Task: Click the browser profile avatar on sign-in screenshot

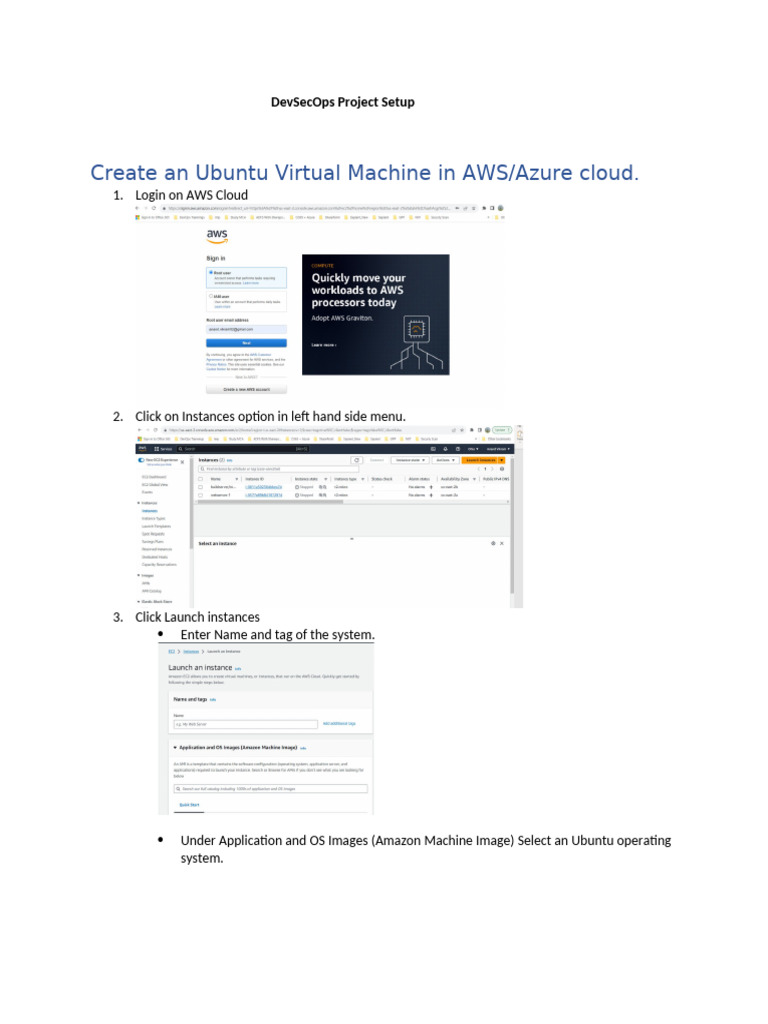Action: (x=500, y=208)
